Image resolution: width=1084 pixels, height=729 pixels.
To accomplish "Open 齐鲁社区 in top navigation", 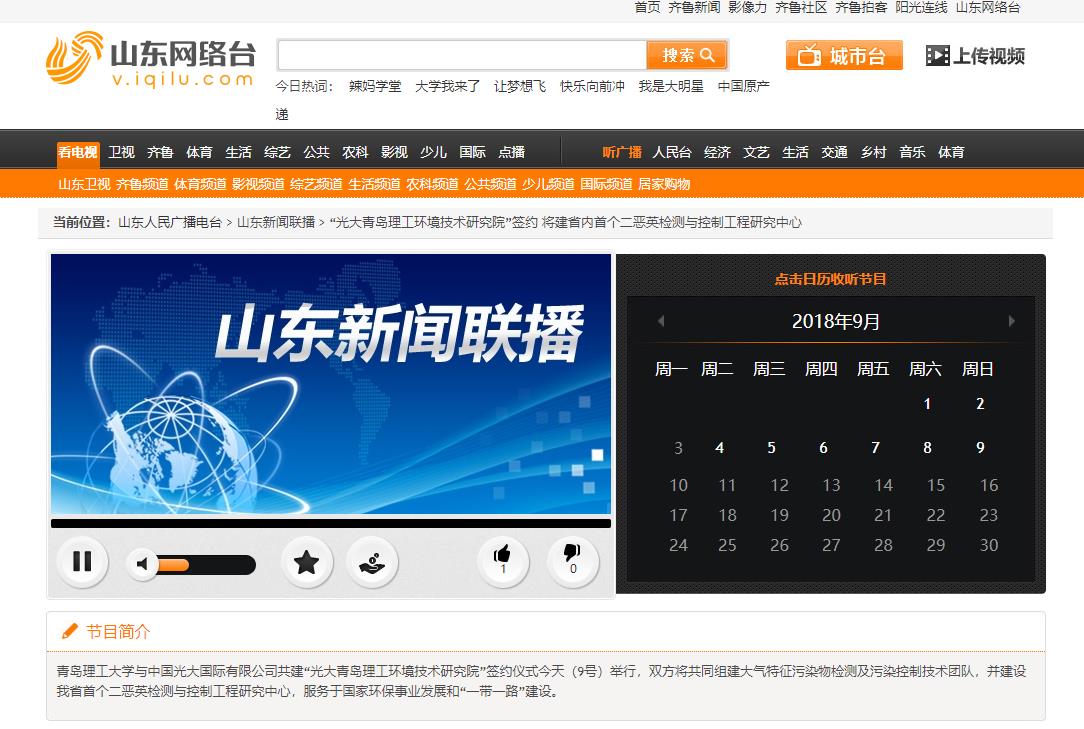I will (x=801, y=8).
